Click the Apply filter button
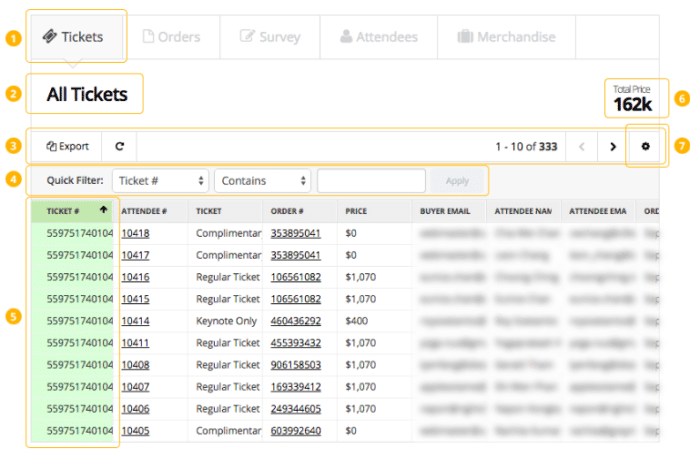Image resolution: width=700 pixels, height=459 pixels. [456, 181]
